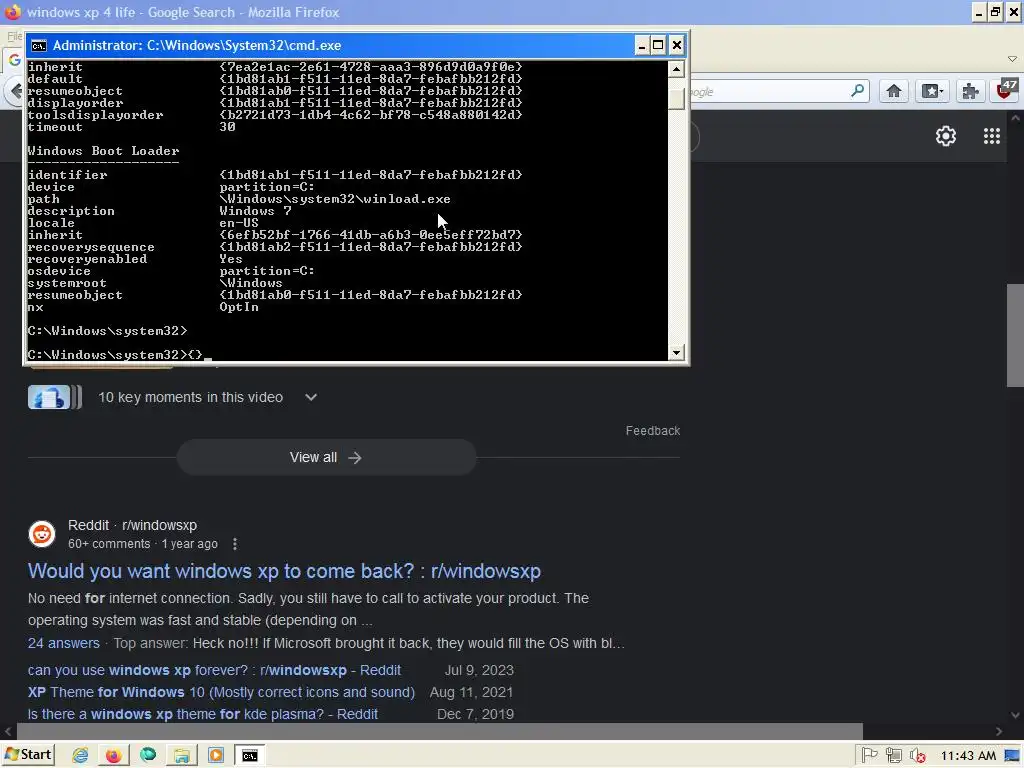Switch to Firefox in the taskbar

114,756
